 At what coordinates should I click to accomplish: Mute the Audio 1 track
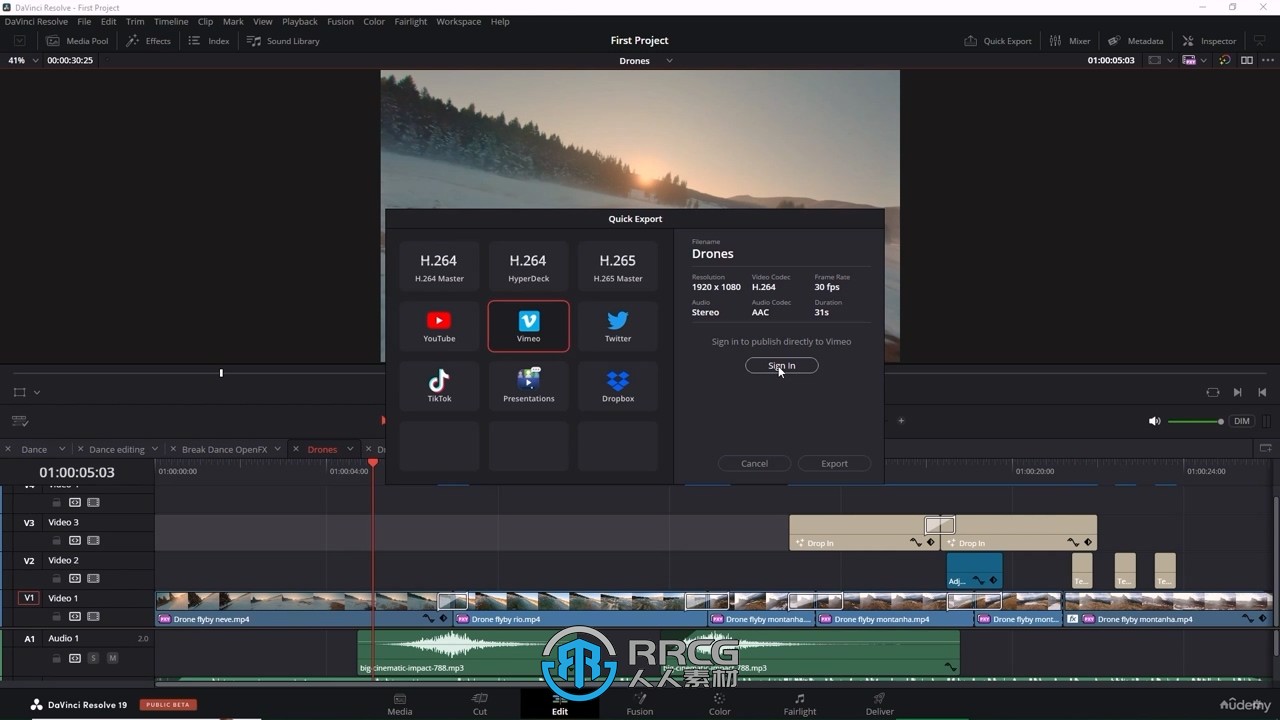112,658
